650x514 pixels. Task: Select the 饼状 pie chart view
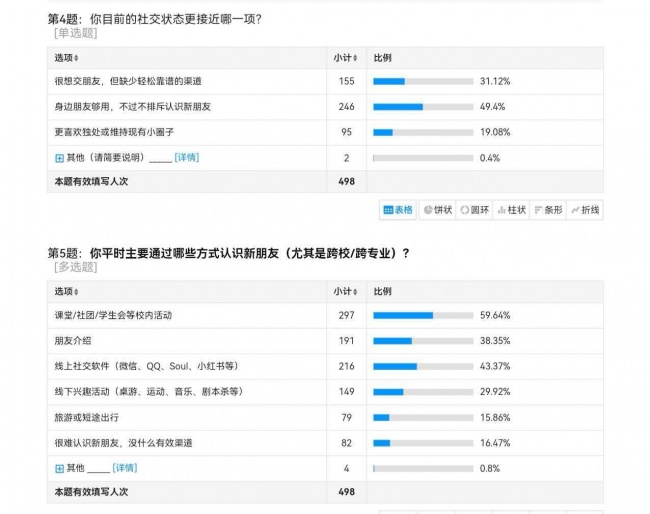[437, 210]
